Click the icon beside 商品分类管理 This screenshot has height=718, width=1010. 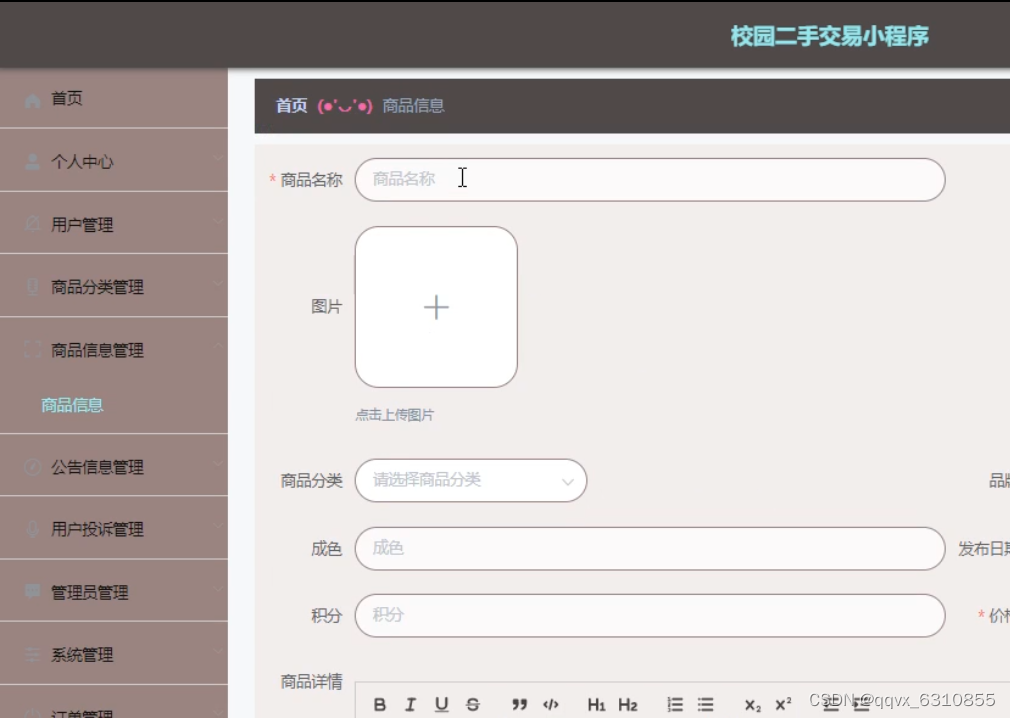click(x=32, y=287)
